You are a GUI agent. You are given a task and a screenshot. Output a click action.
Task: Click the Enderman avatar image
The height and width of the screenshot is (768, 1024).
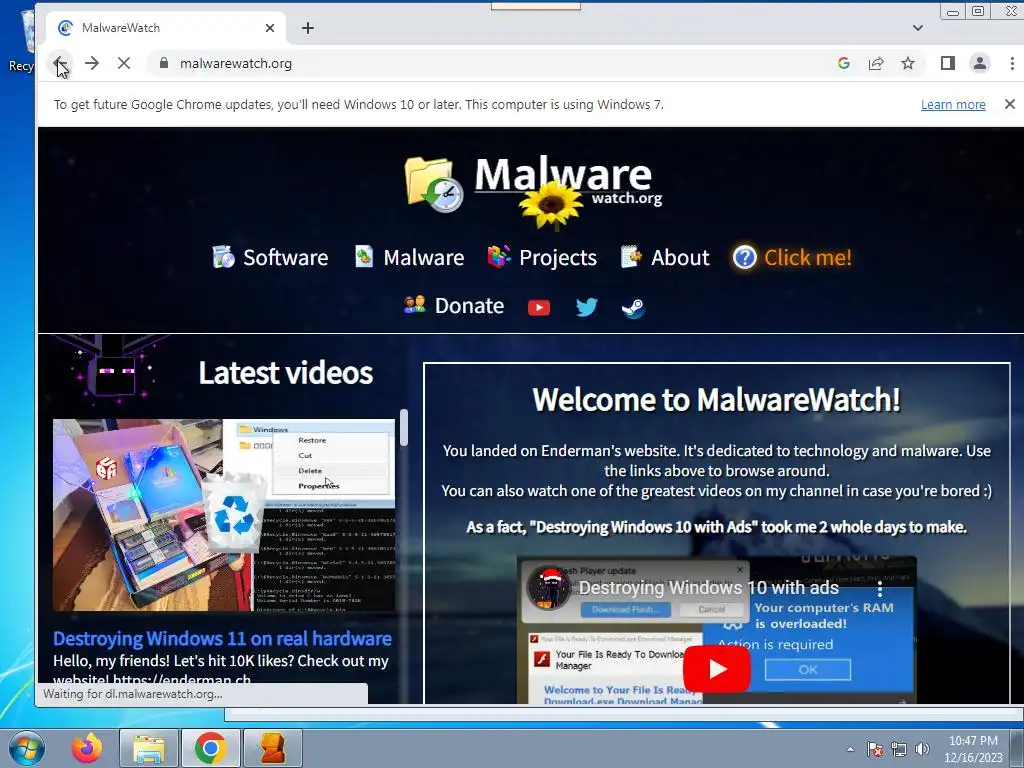[x=112, y=370]
